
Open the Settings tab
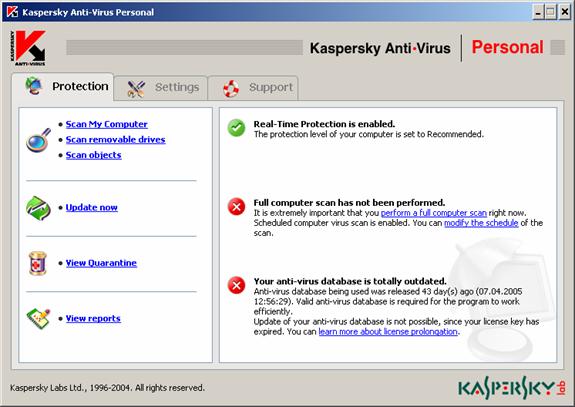click(x=161, y=88)
